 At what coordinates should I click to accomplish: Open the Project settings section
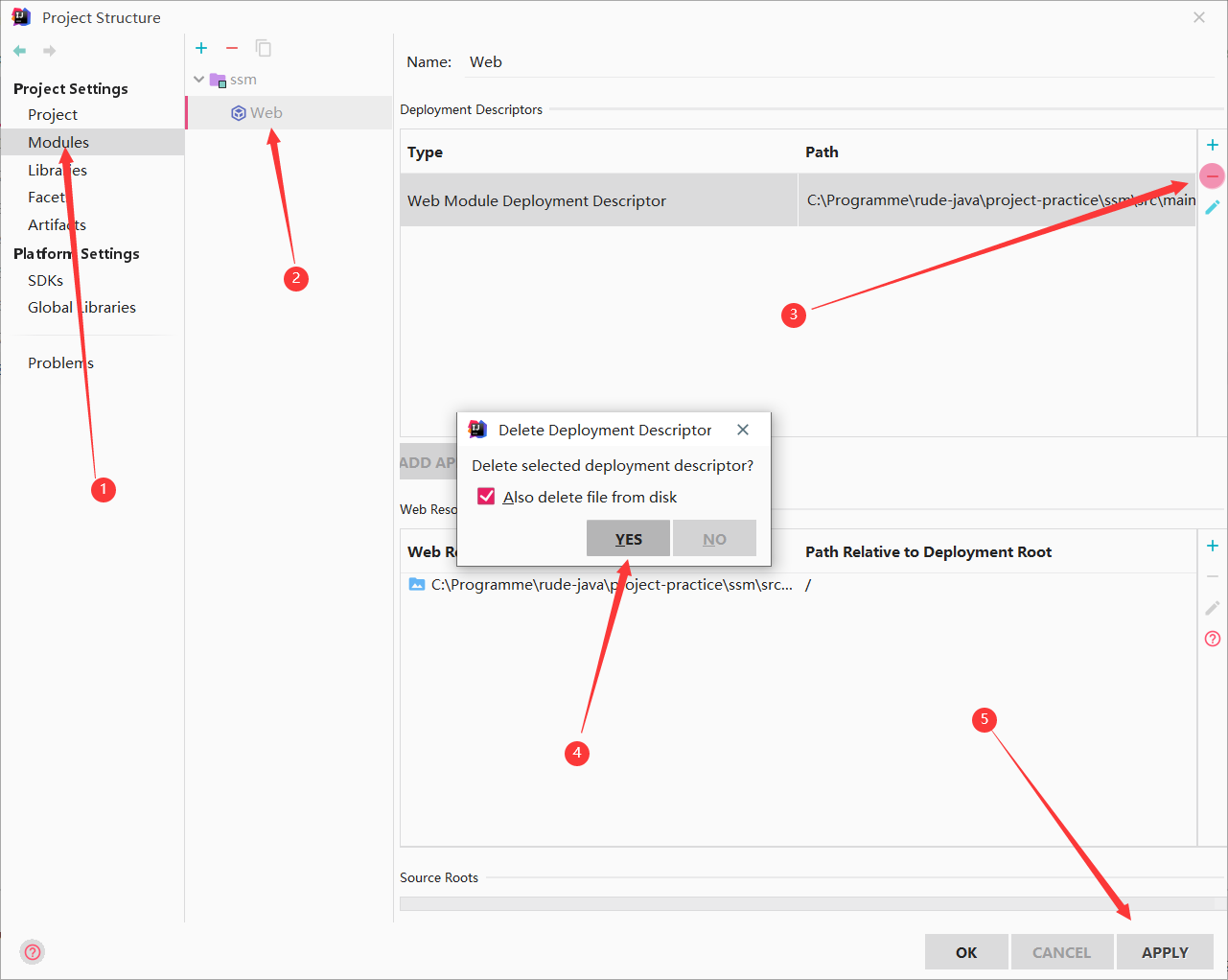(53, 114)
